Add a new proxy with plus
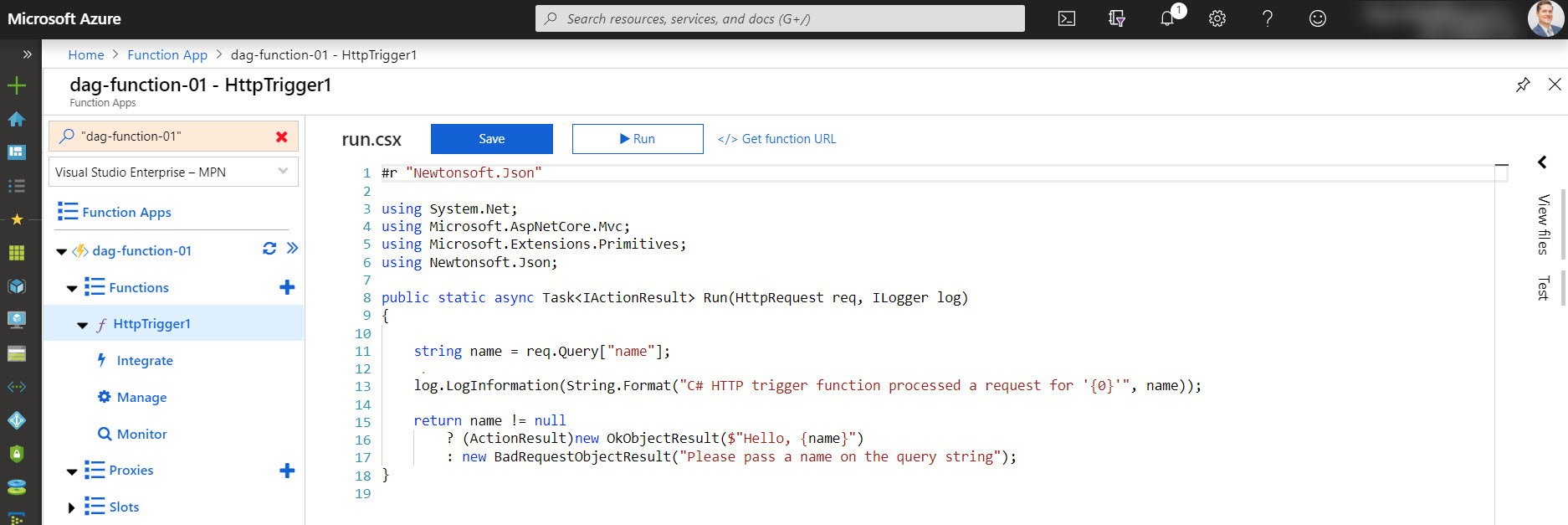The height and width of the screenshot is (525, 1568). 287,471
